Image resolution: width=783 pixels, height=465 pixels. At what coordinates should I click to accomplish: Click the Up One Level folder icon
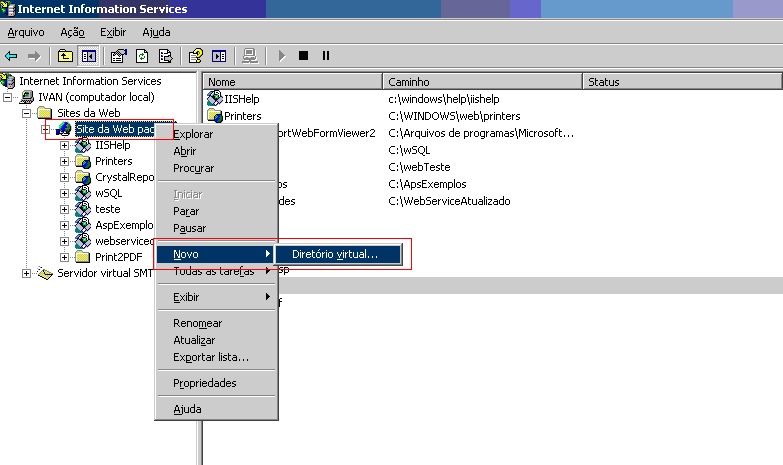[65, 56]
